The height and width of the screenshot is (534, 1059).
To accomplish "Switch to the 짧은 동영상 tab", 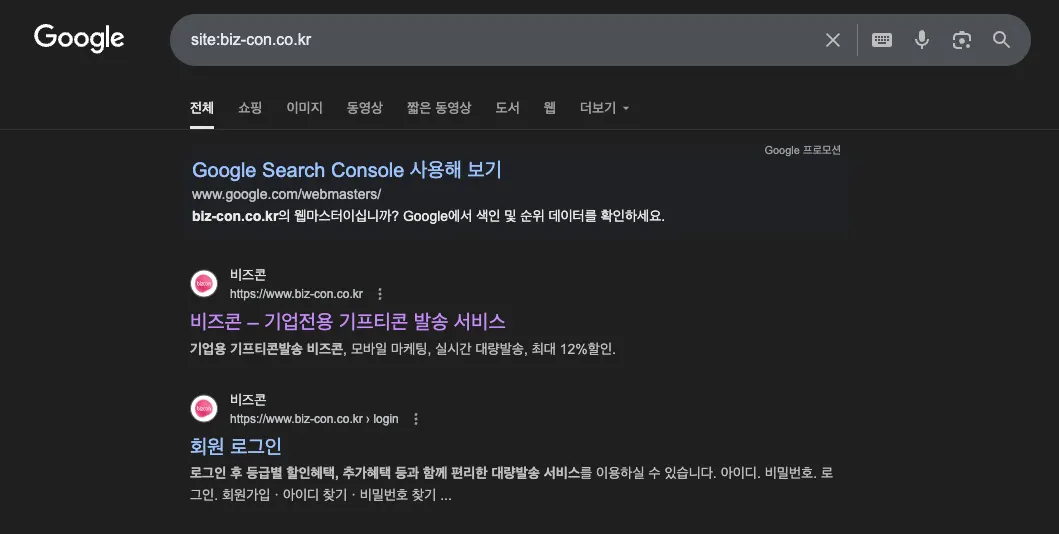I will coord(439,108).
